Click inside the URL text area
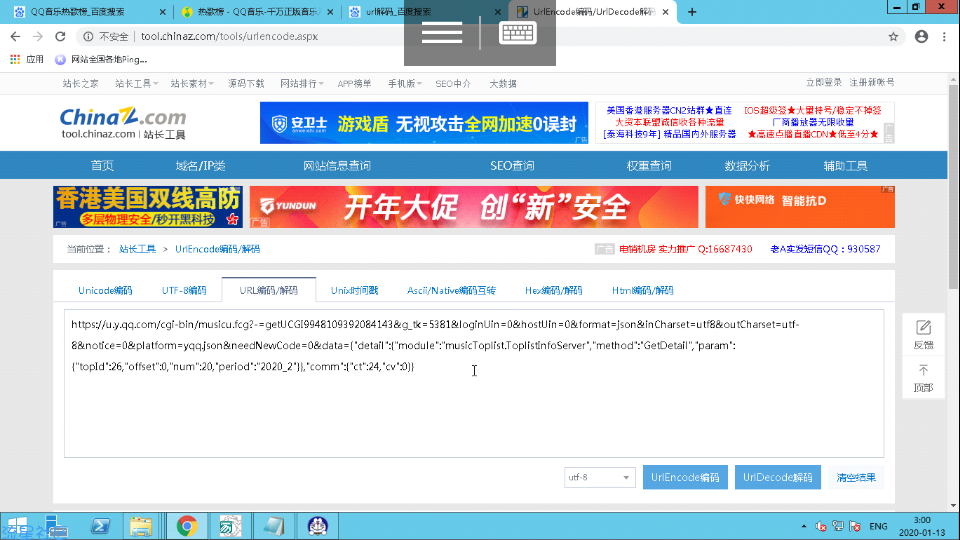The image size is (960, 540). click(474, 383)
